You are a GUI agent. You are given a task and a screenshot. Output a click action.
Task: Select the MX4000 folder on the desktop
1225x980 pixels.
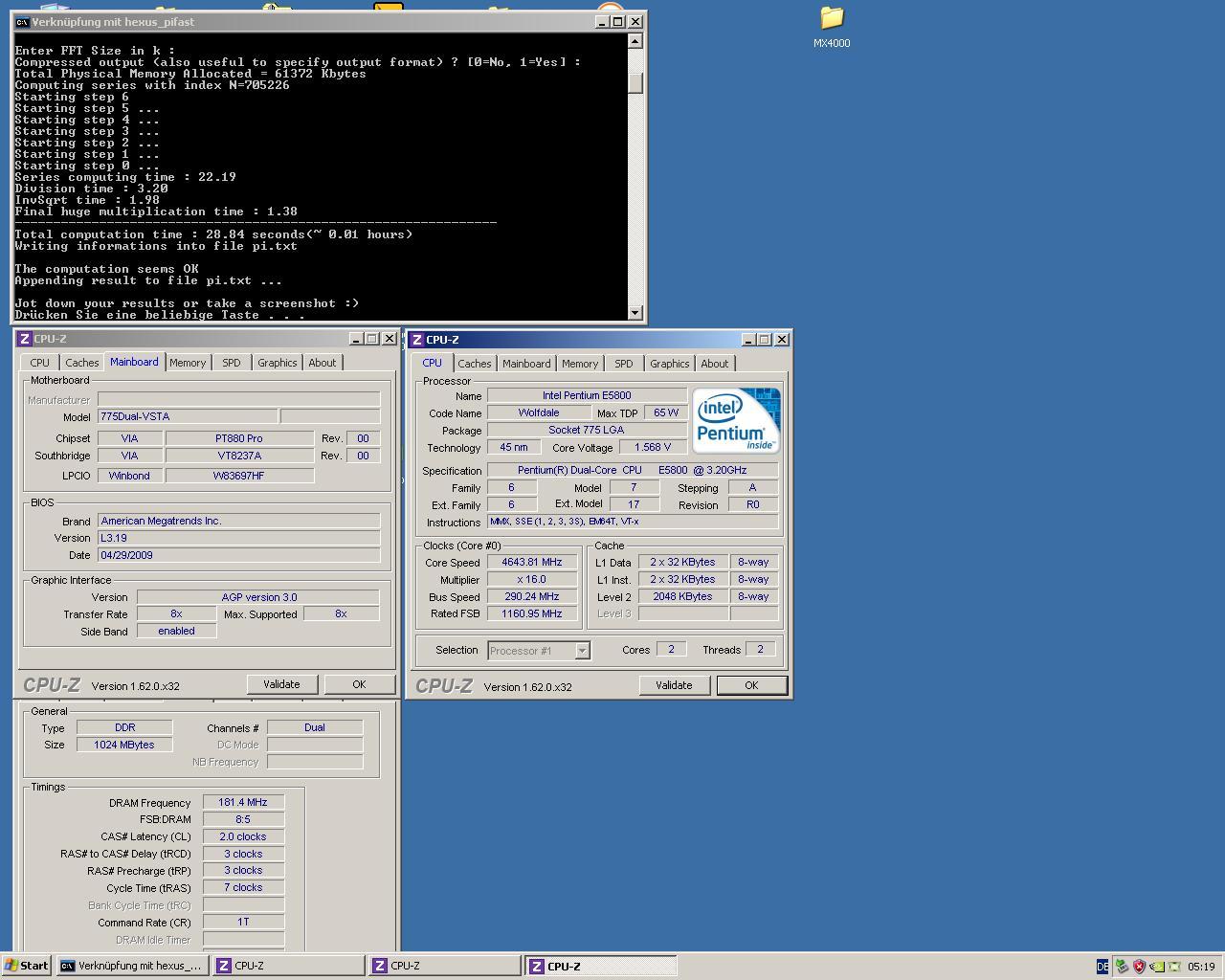click(832, 27)
